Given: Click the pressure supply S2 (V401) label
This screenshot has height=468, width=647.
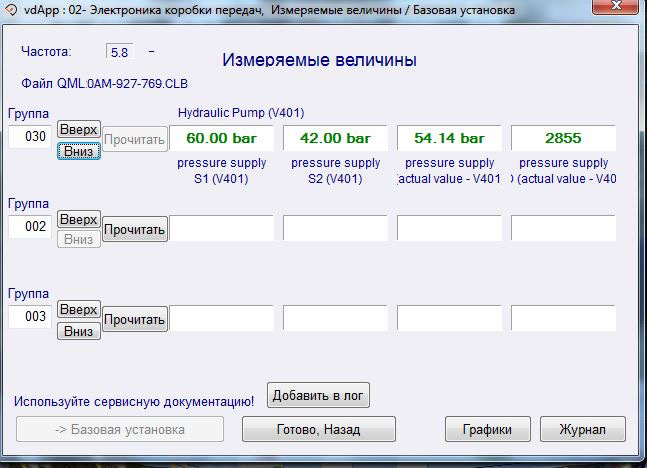Looking at the screenshot, I should coord(335,171).
